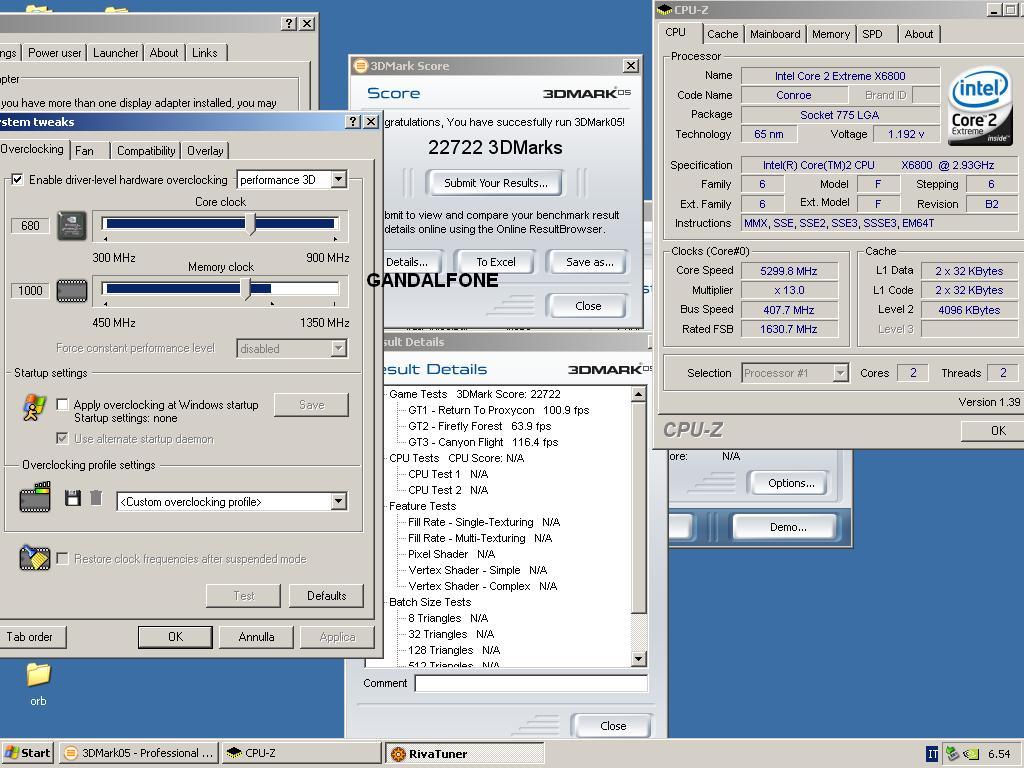Click OK in system tweaks dialog
This screenshot has width=1024, height=768.
click(x=175, y=637)
